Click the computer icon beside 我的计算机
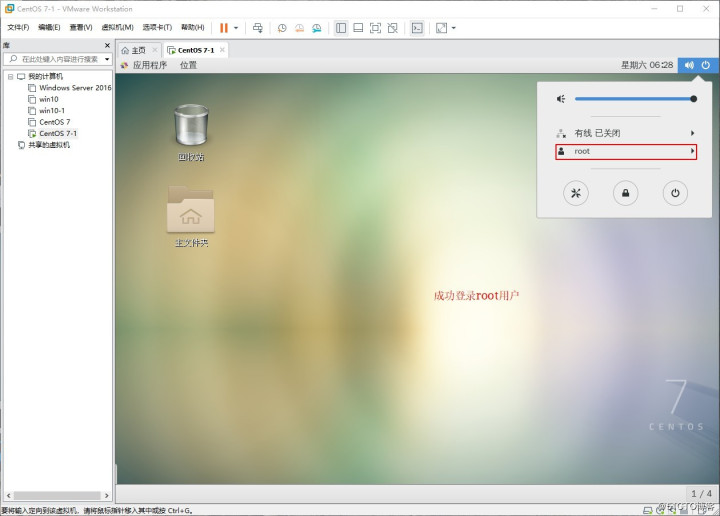The image size is (720, 516). click(21, 77)
